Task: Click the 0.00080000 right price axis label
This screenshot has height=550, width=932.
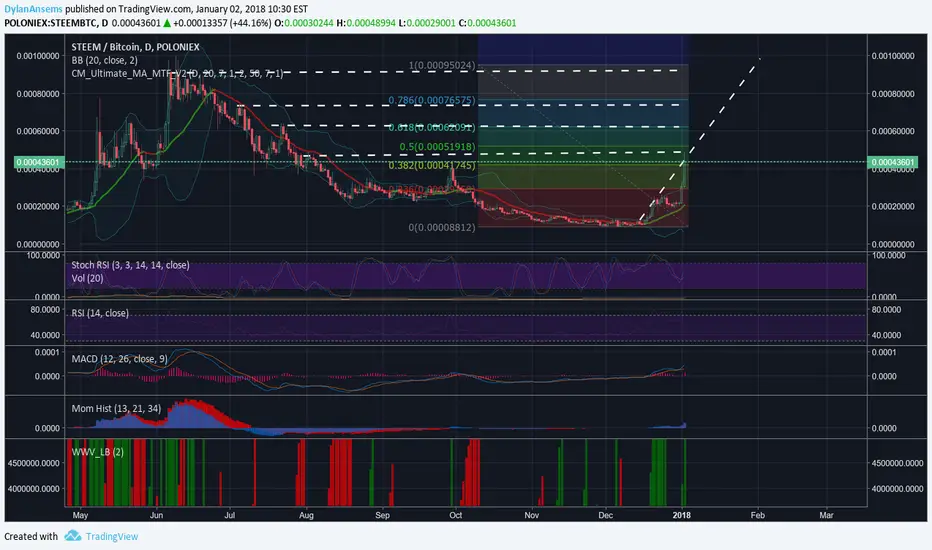Action: [x=893, y=94]
